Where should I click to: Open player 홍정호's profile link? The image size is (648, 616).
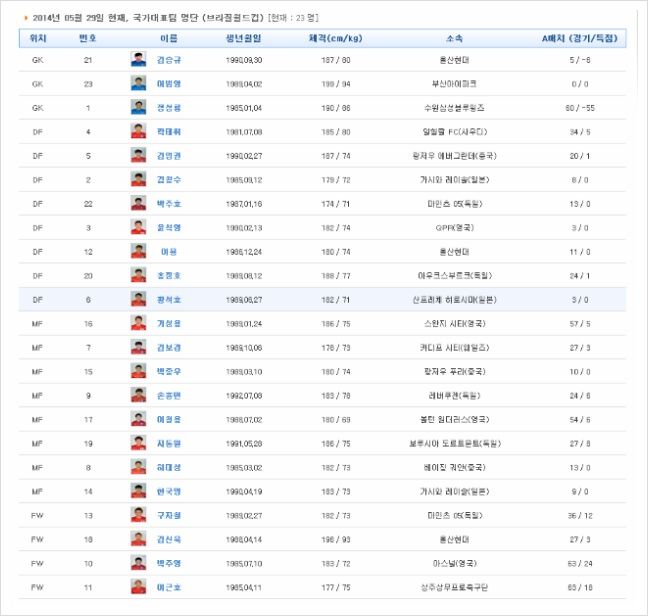click(169, 276)
